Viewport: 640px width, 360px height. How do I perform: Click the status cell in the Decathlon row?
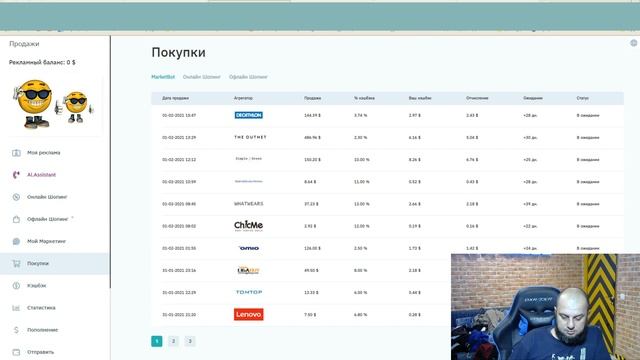click(588, 116)
